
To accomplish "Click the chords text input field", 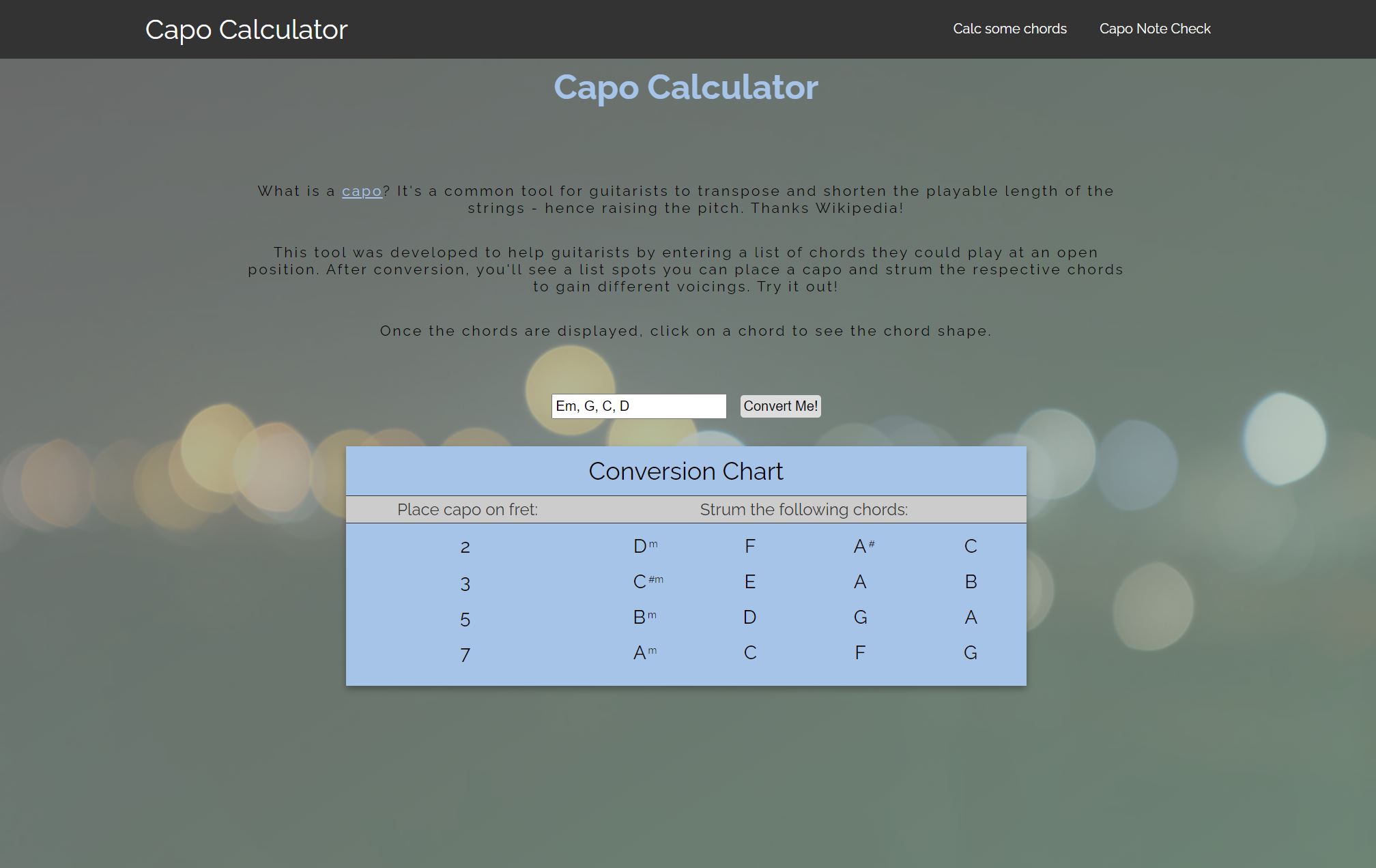I will [638, 406].
